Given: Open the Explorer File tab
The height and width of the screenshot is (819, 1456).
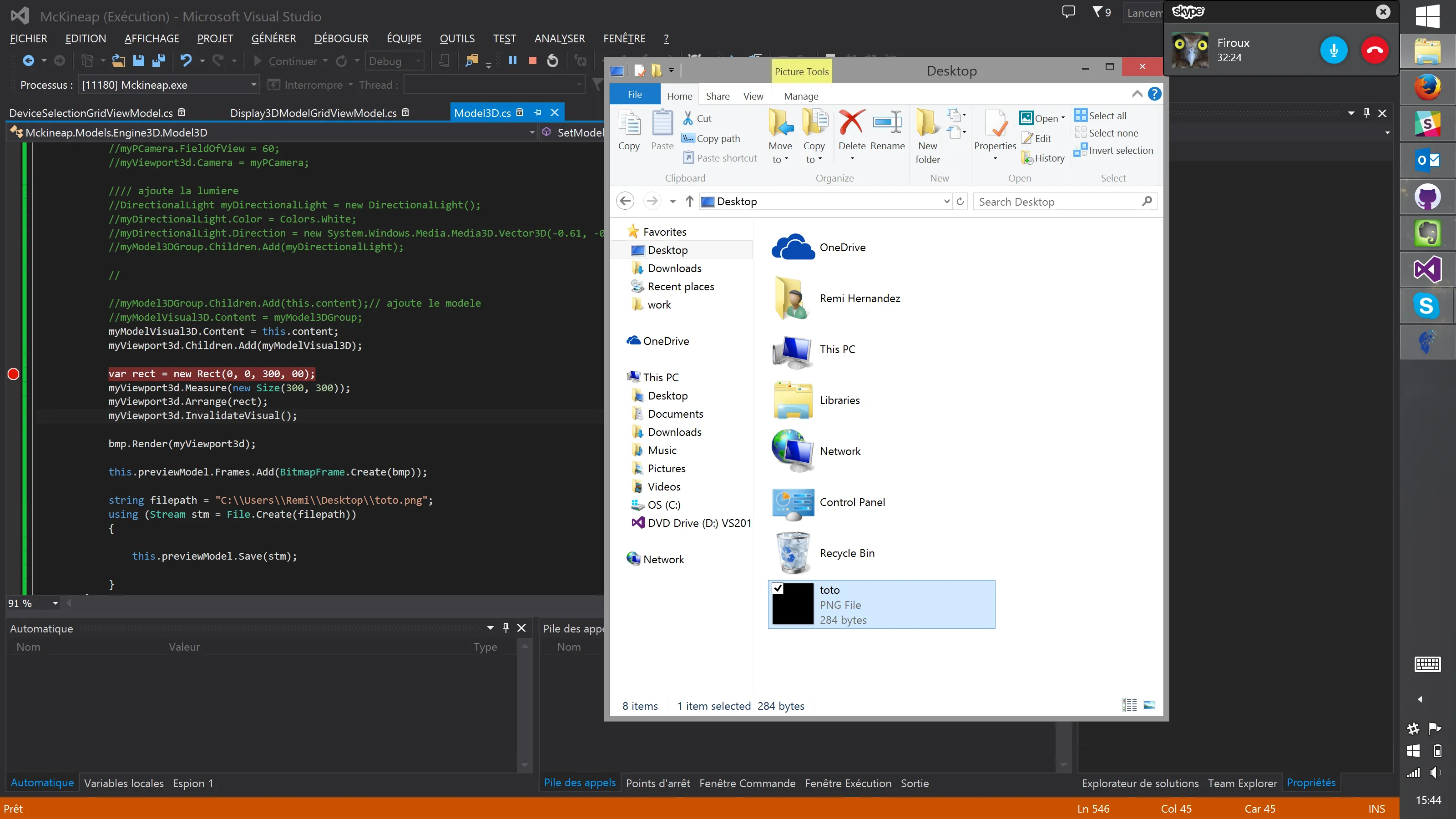Looking at the screenshot, I should 635,94.
